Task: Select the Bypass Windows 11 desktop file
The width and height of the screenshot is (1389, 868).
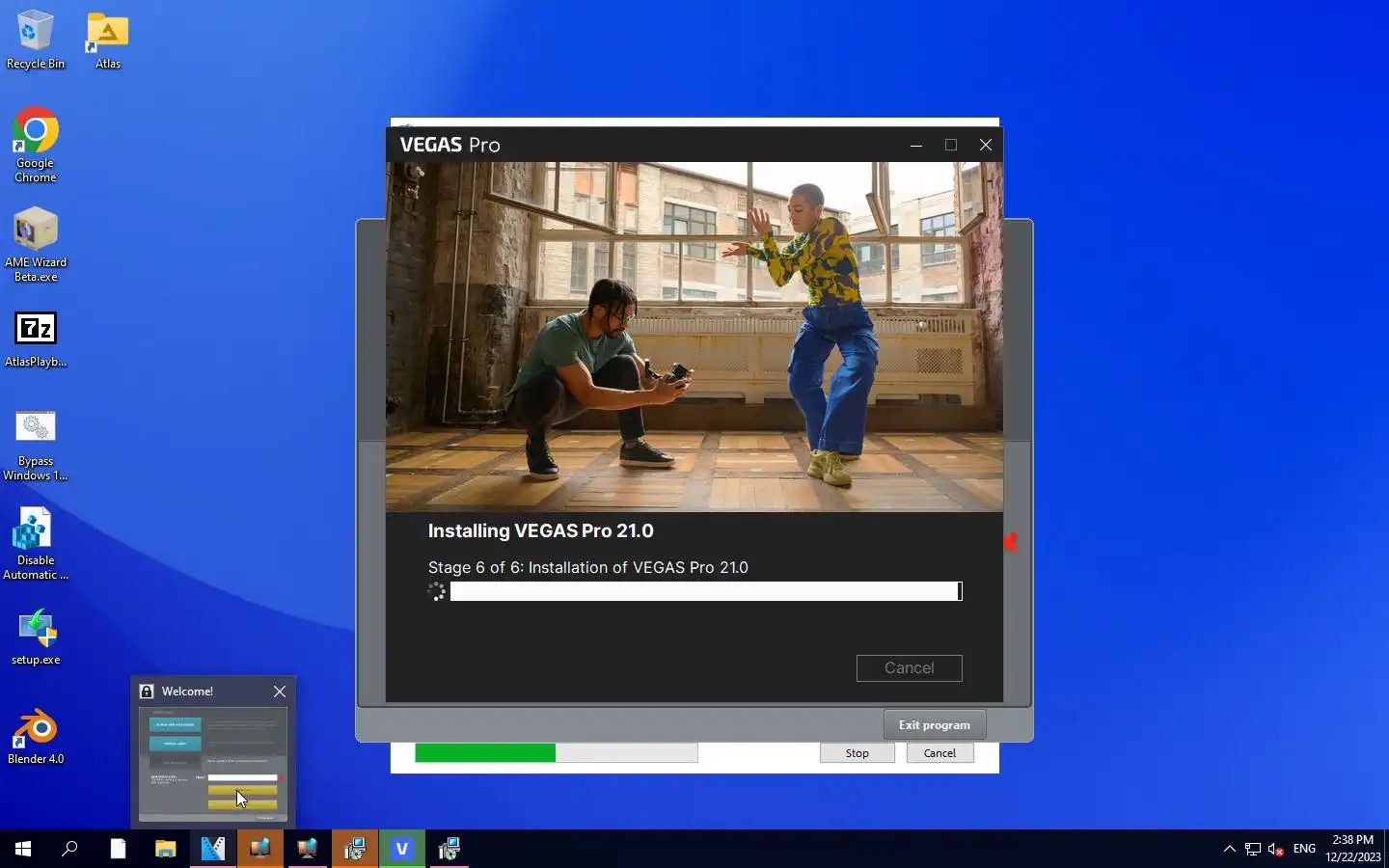Action: click(36, 446)
